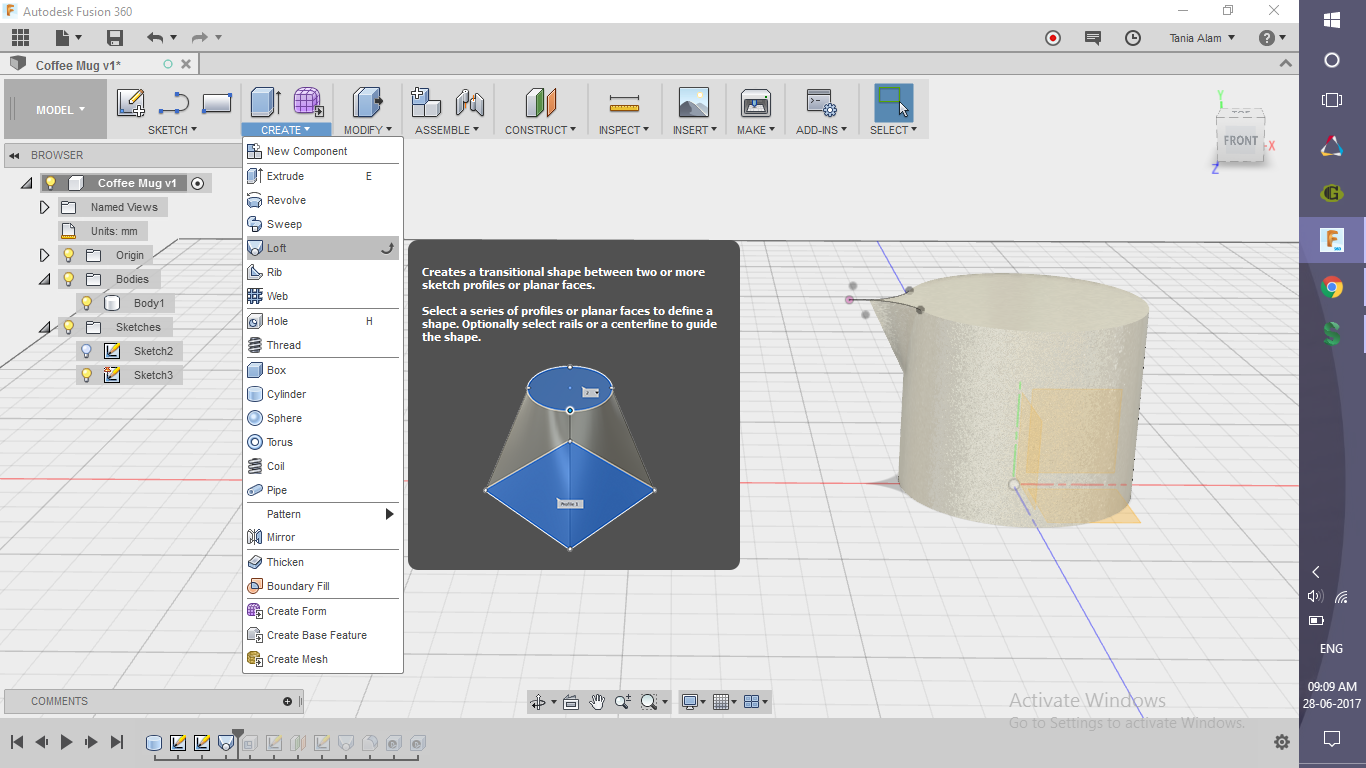Choose Revolve from Create menu
The width and height of the screenshot is (1366, 768).
tap(322, 200)
